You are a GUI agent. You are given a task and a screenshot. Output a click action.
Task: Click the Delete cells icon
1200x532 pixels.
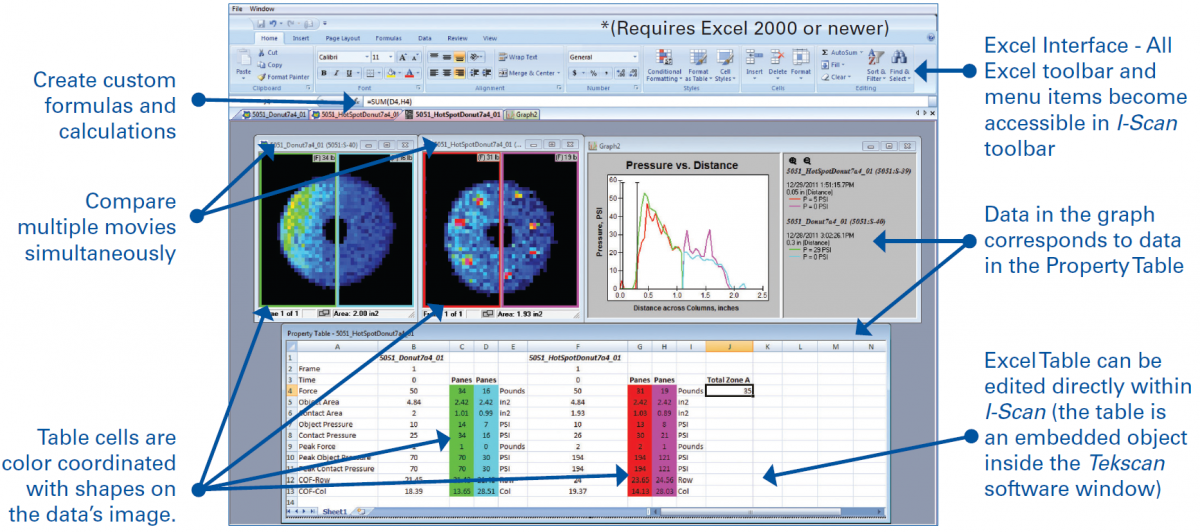pos(777,59)
